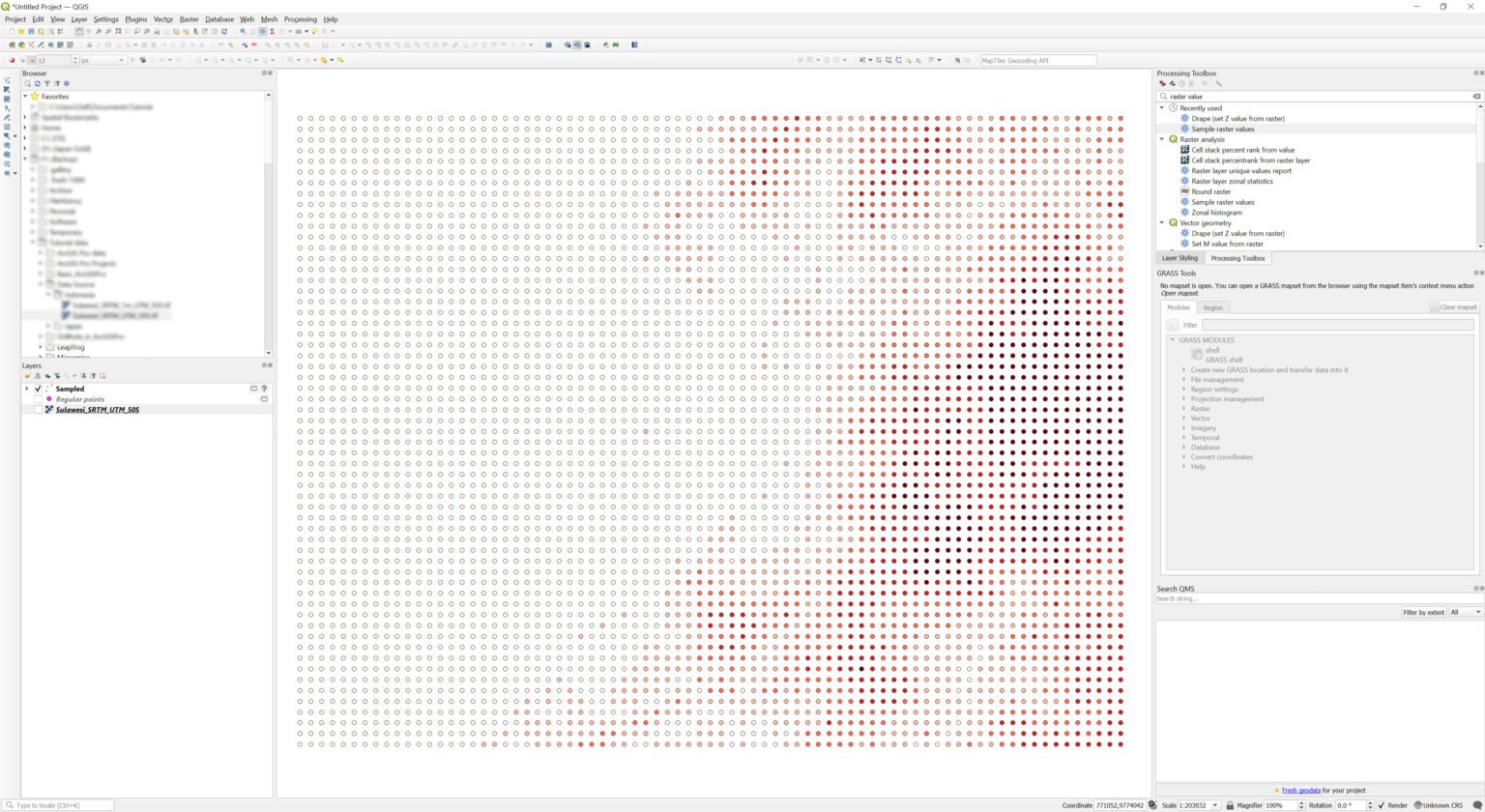Clear the raster value search field
1485x812 pixels.
1476,97
